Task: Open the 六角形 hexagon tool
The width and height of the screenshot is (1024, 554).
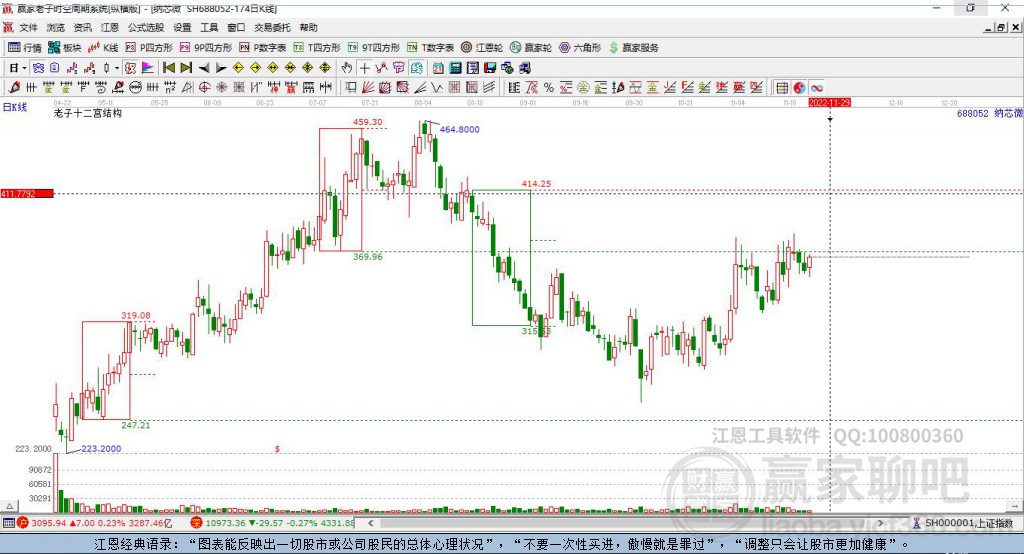Action: click(580, 48)
